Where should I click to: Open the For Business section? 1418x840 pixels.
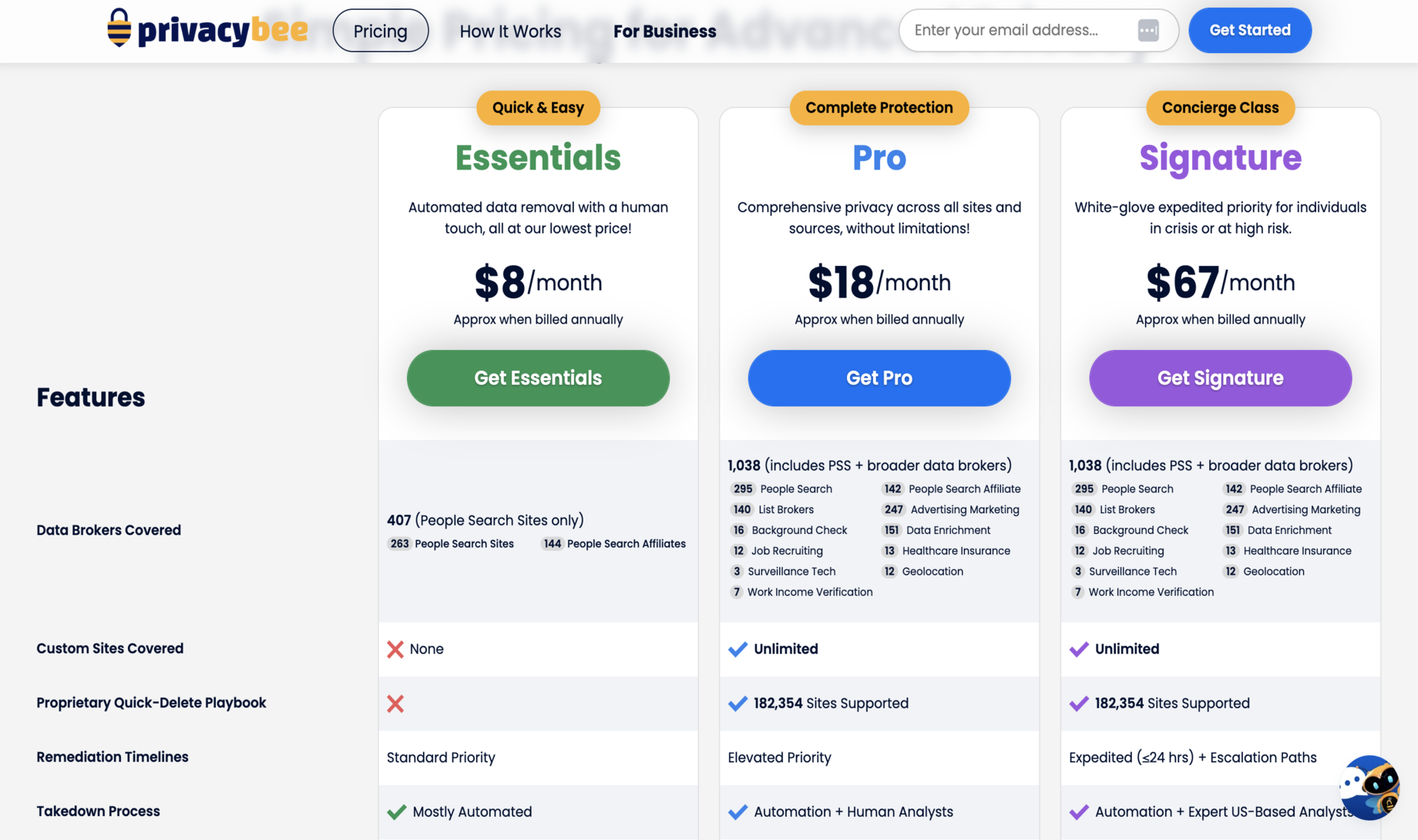[664, 31]
